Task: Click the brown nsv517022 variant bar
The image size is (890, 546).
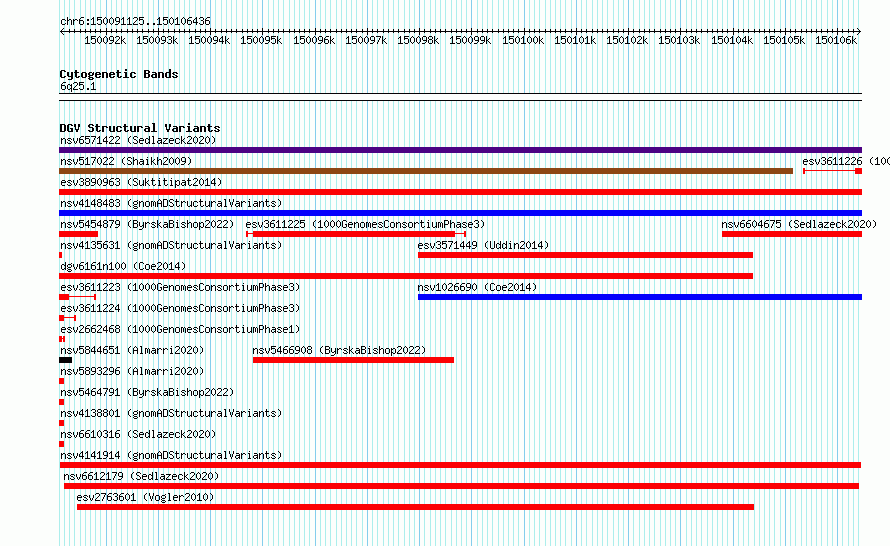Action: tap(426, 171)
